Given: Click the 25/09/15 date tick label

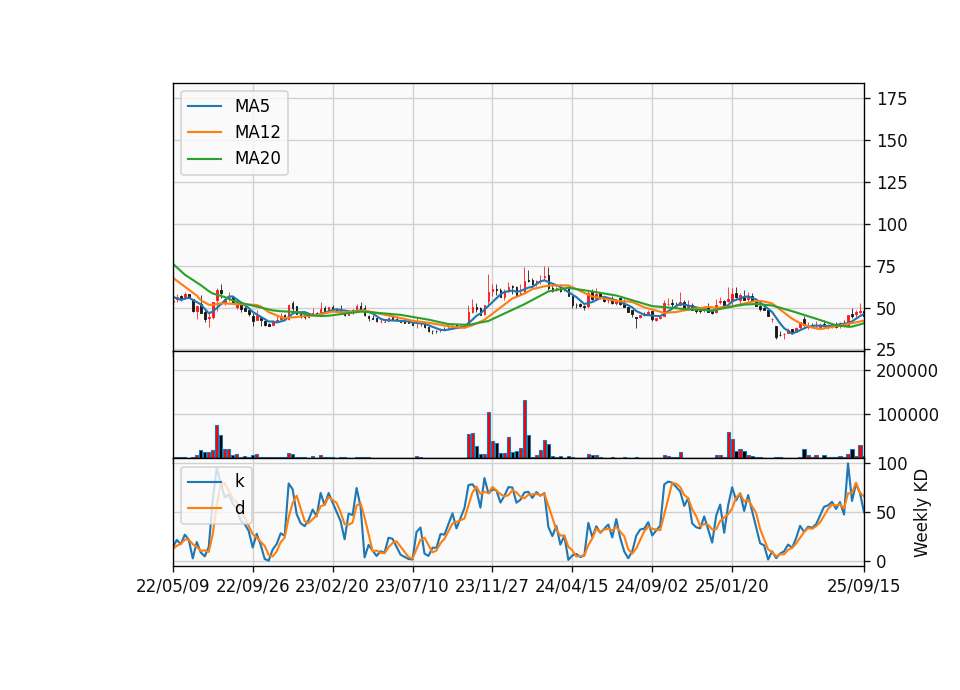Looking at the screenshot, I should [x=864, y=586].
